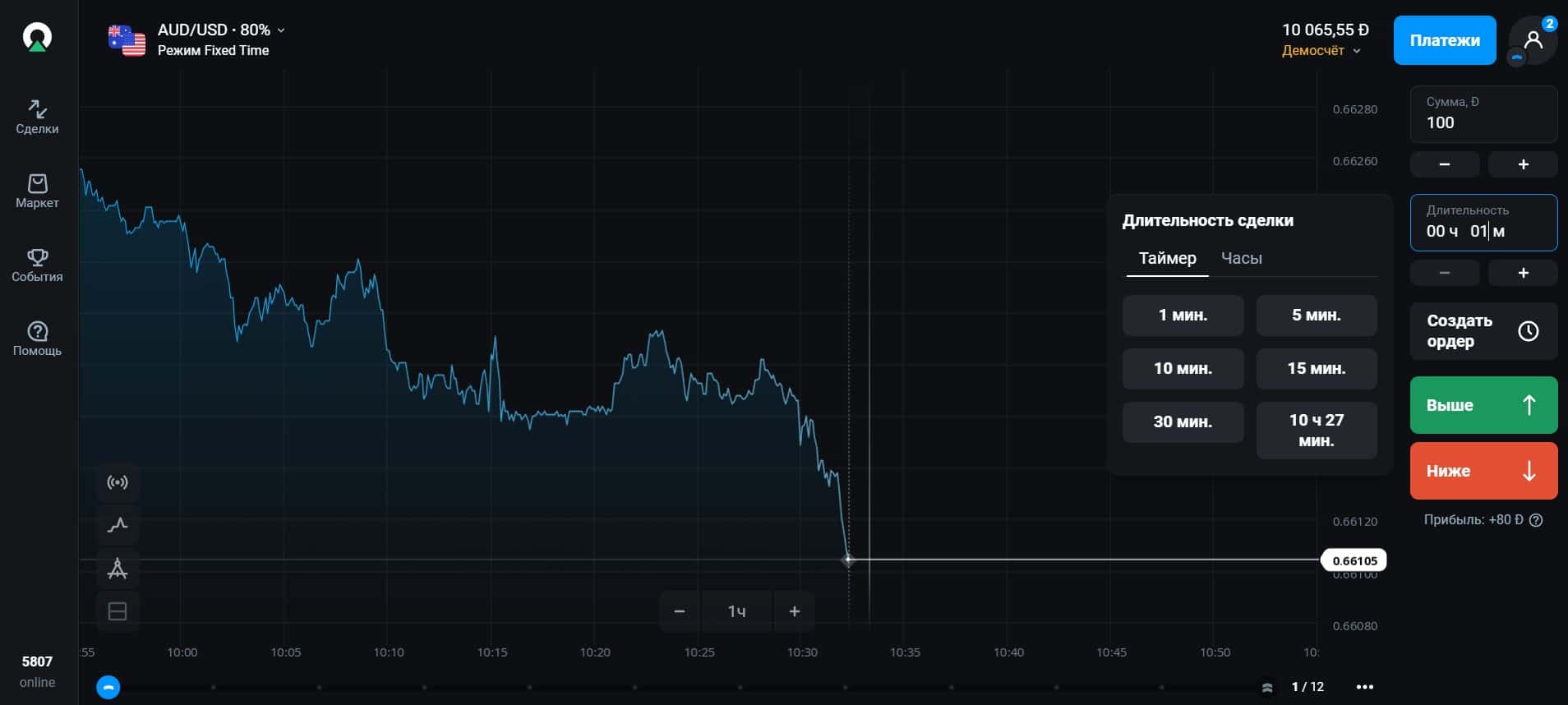Switch to the Часы tab
This screenshot has width=1568, height=705.
pyautogui.click(x=1241, y=258)
